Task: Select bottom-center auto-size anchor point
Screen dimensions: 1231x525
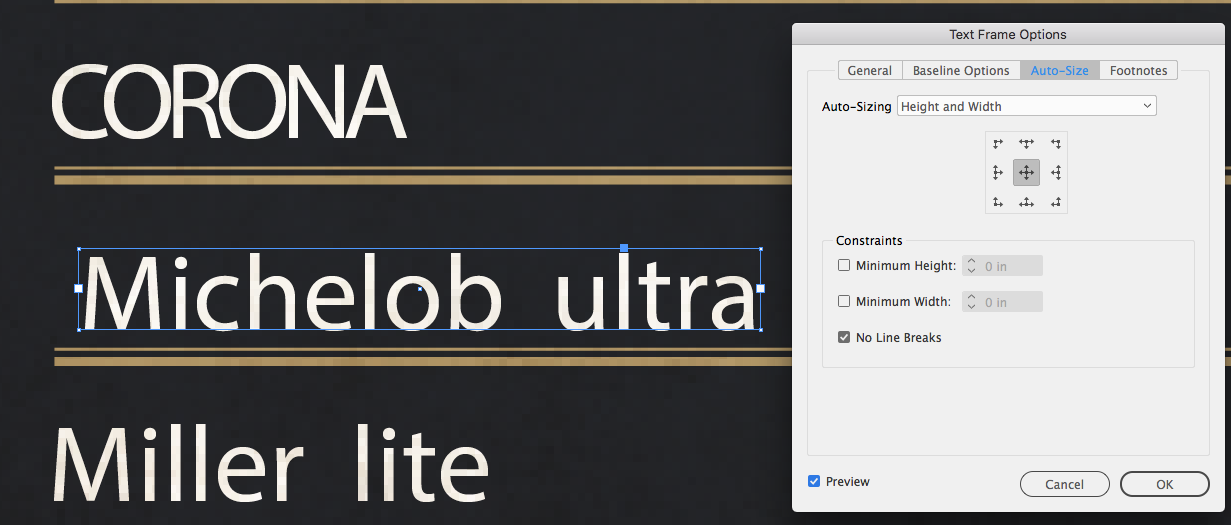Action: click(x=1026, y=202)
